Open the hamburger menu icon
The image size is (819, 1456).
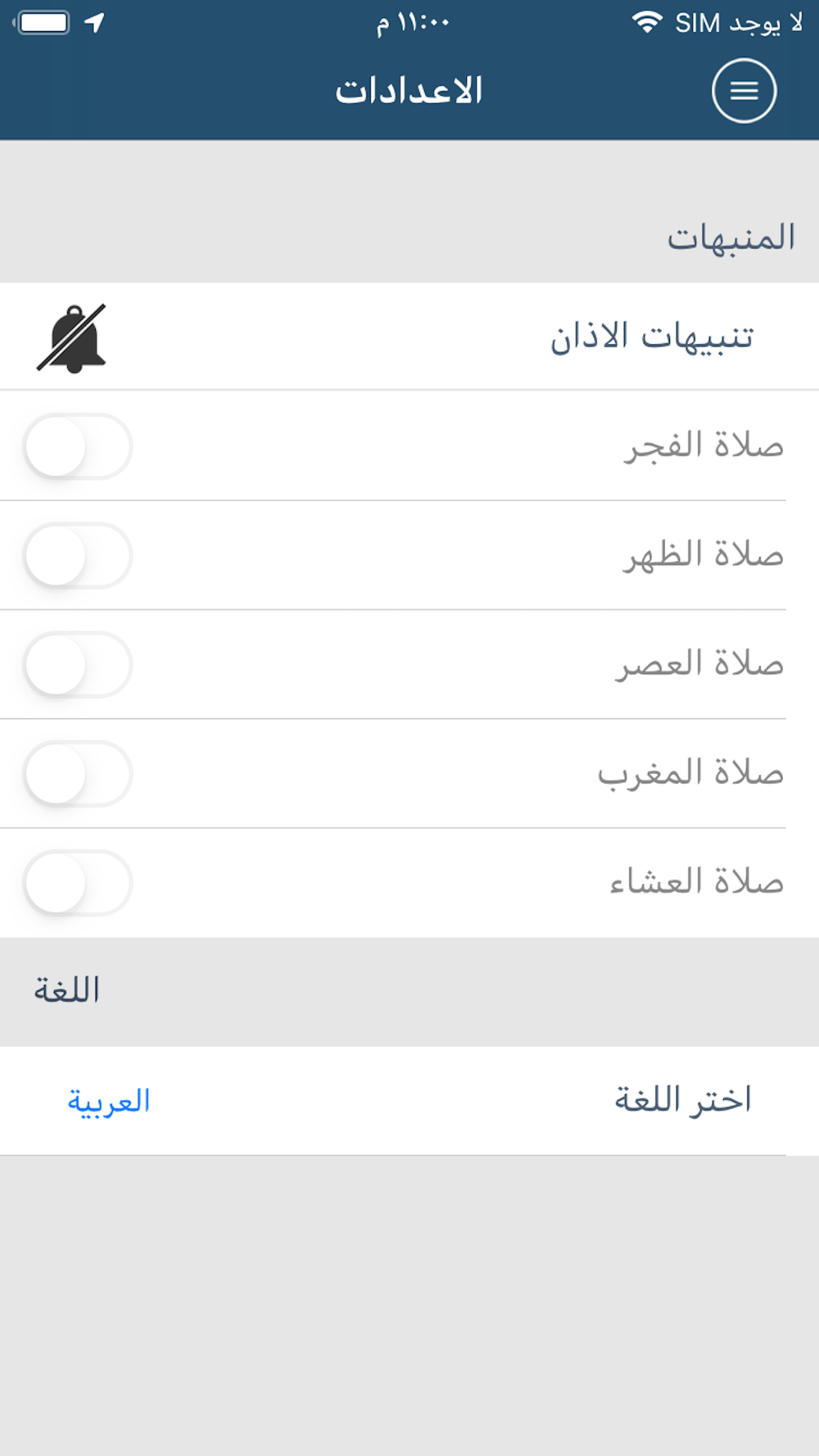click(744, 91)
